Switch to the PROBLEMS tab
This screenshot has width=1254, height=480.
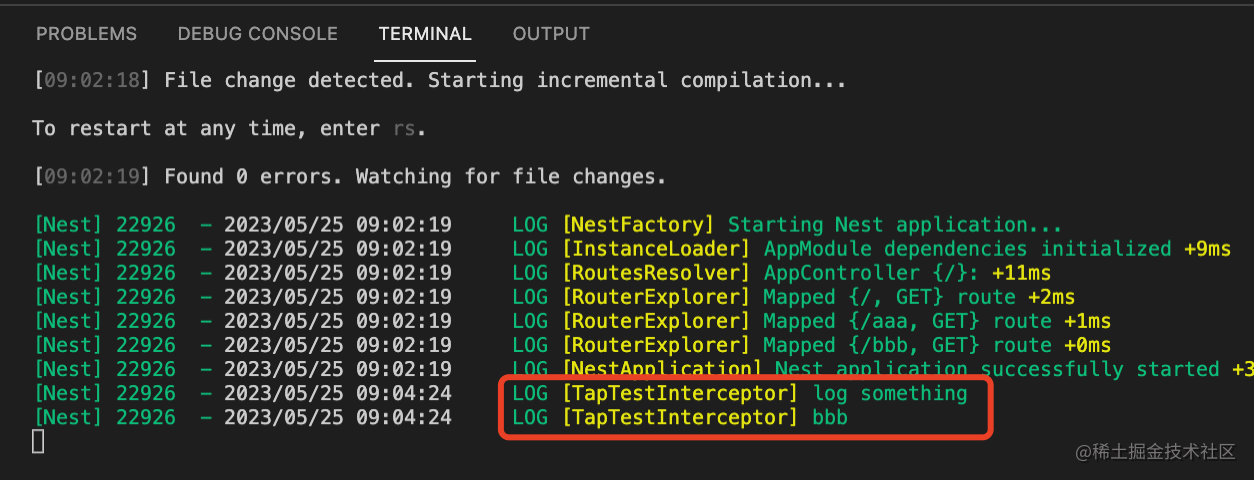click(86, 34)
